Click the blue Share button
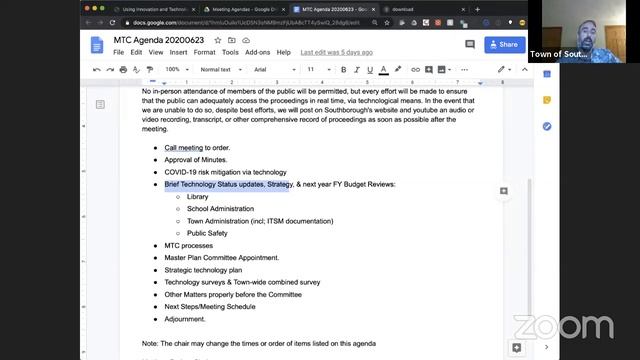Viewport: 640px width, 360px height. (504, 45)
